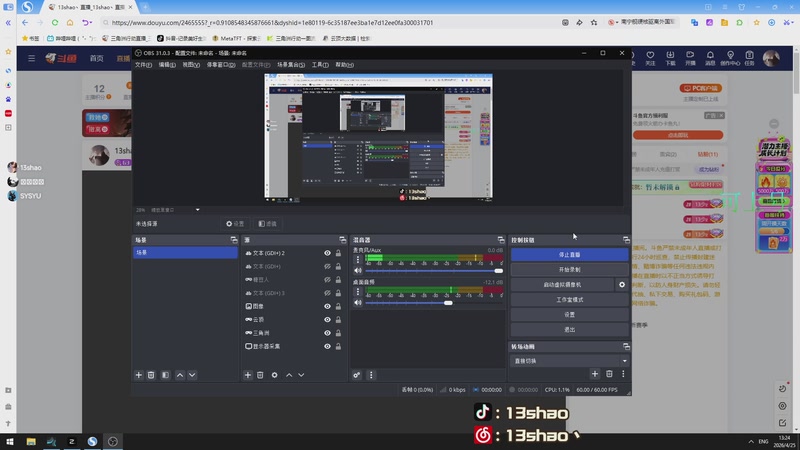The image size is (800, 450).
Task: Open the Windows Start button in the taskbar
Action: 10,441
